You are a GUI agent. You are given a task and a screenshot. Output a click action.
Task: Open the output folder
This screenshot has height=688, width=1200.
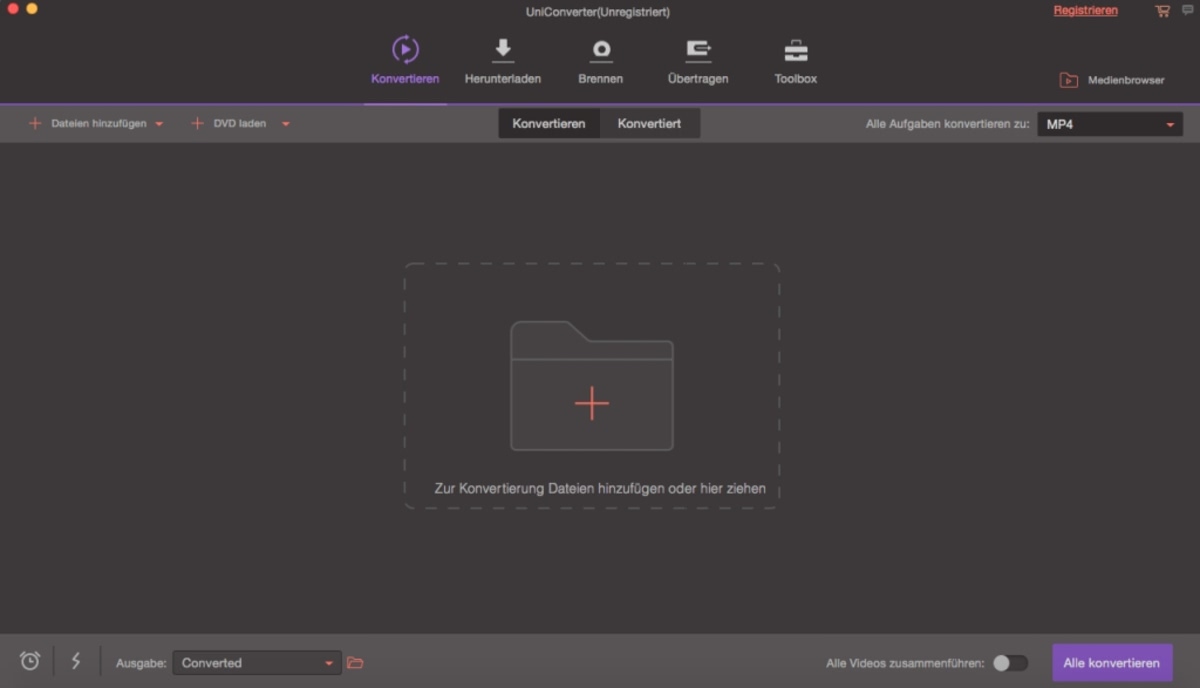click(355, 662)
